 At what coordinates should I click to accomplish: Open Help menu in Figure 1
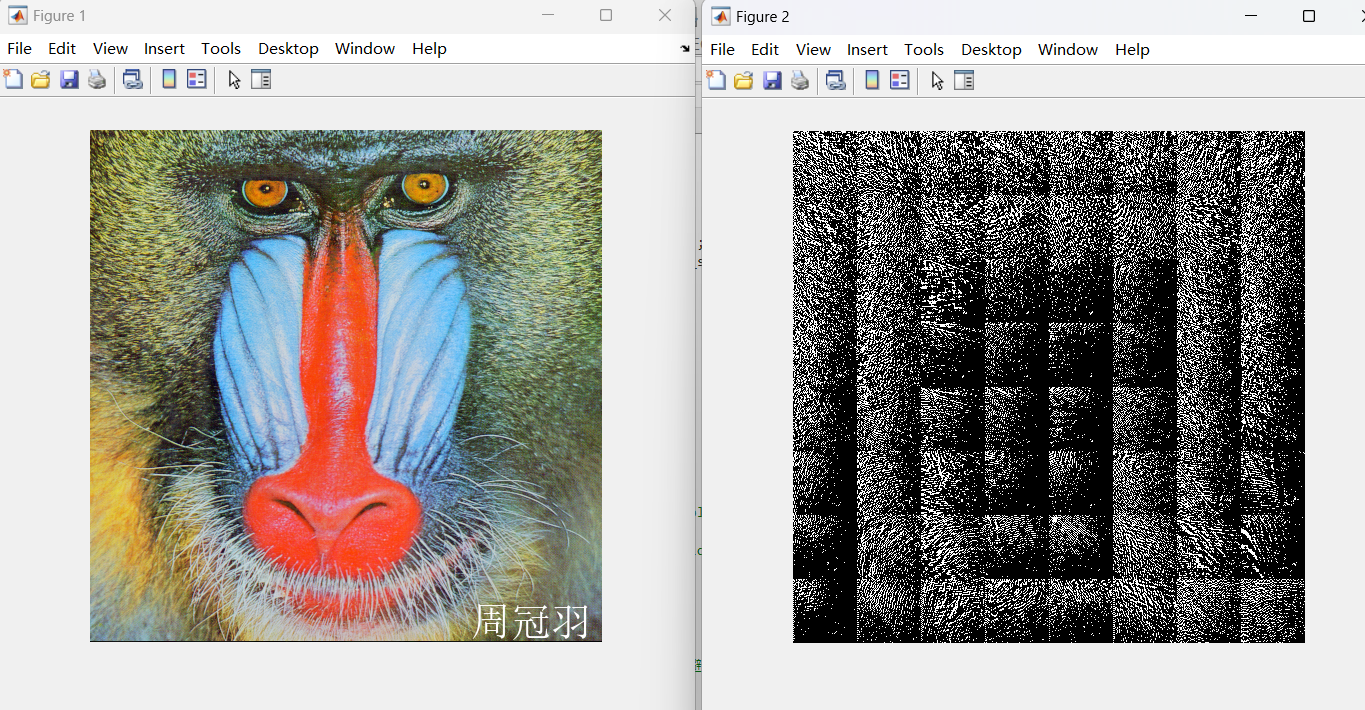point(429,48)
